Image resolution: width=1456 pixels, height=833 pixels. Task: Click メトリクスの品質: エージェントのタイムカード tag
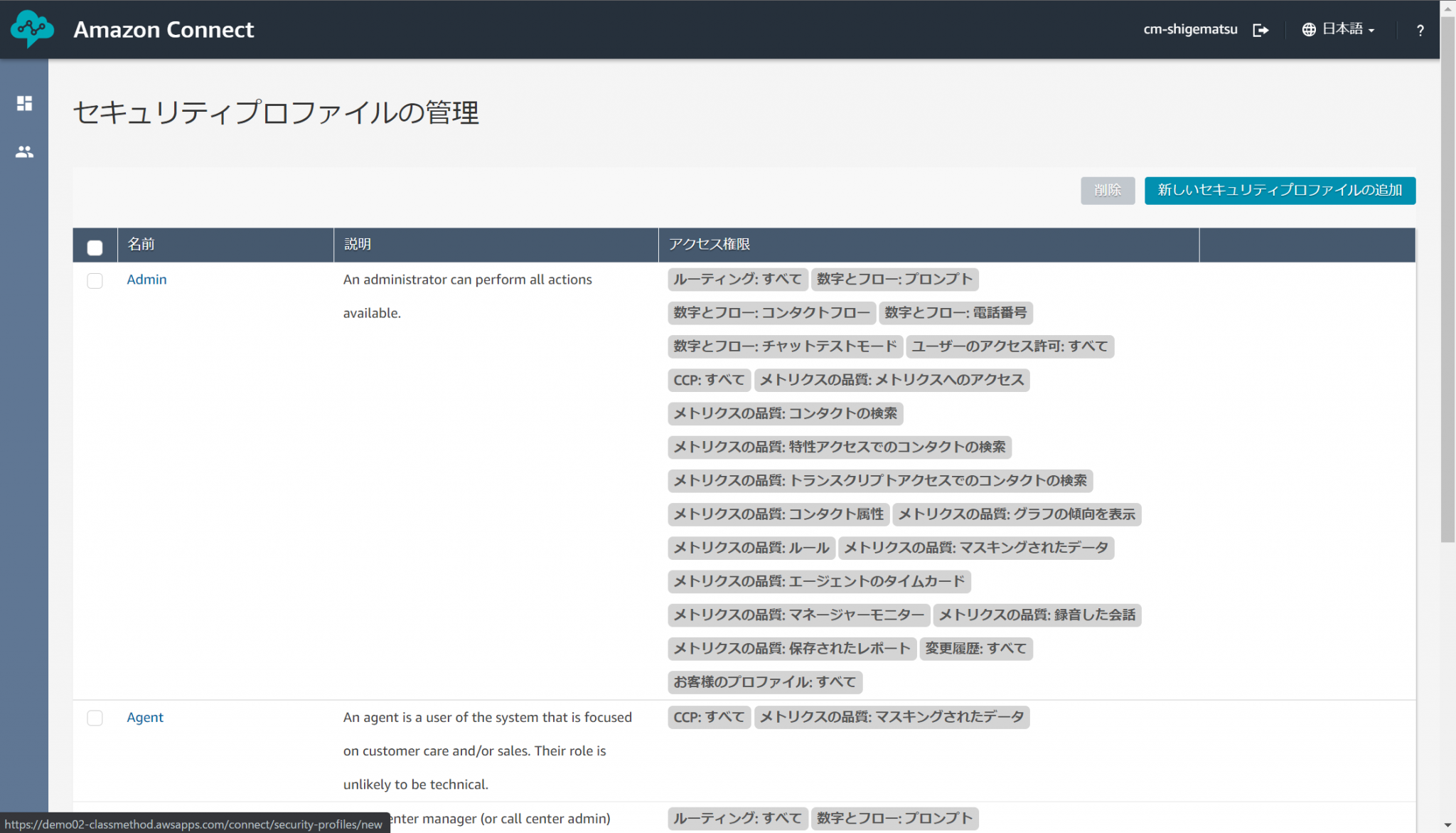(x=819, y=581)
